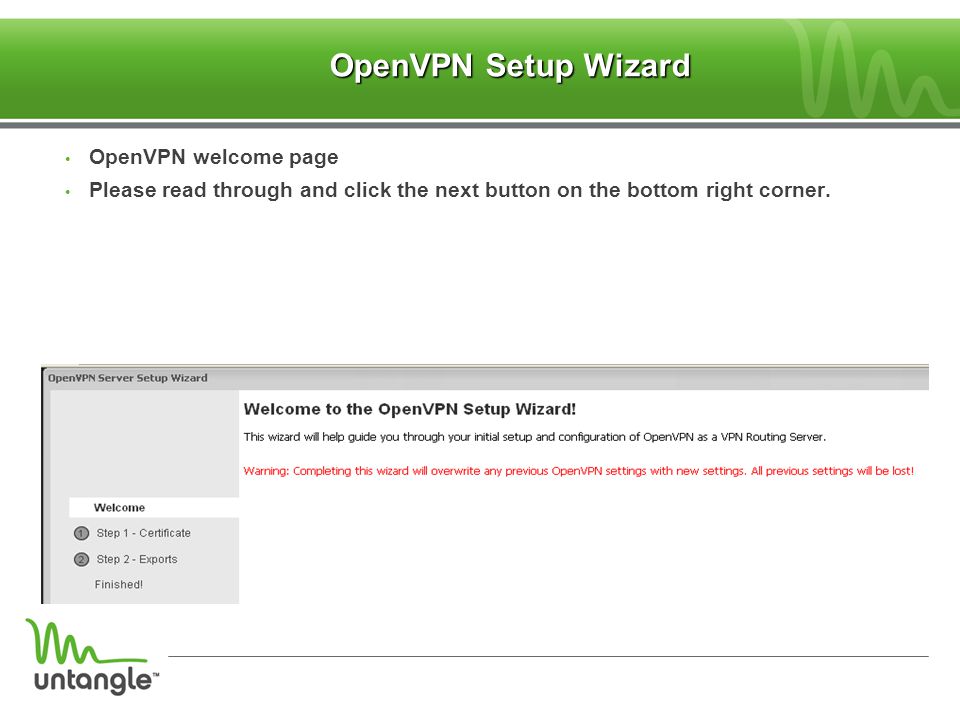Open the "Step 2 - Exports" step label

point(137,560)
